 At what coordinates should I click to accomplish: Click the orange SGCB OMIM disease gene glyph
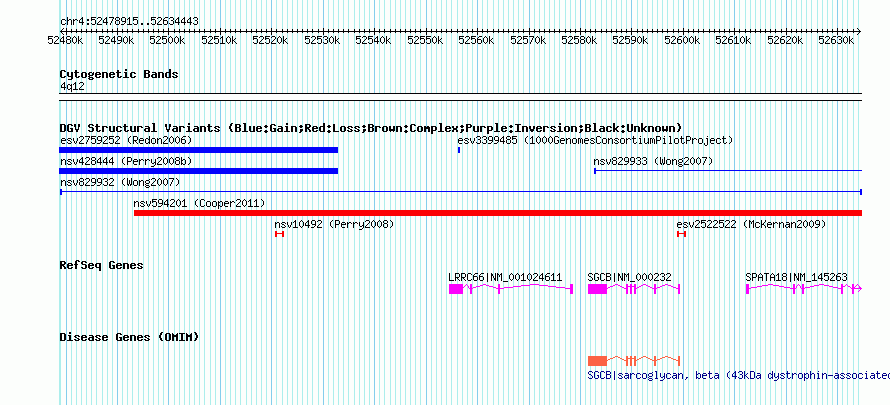633,361
